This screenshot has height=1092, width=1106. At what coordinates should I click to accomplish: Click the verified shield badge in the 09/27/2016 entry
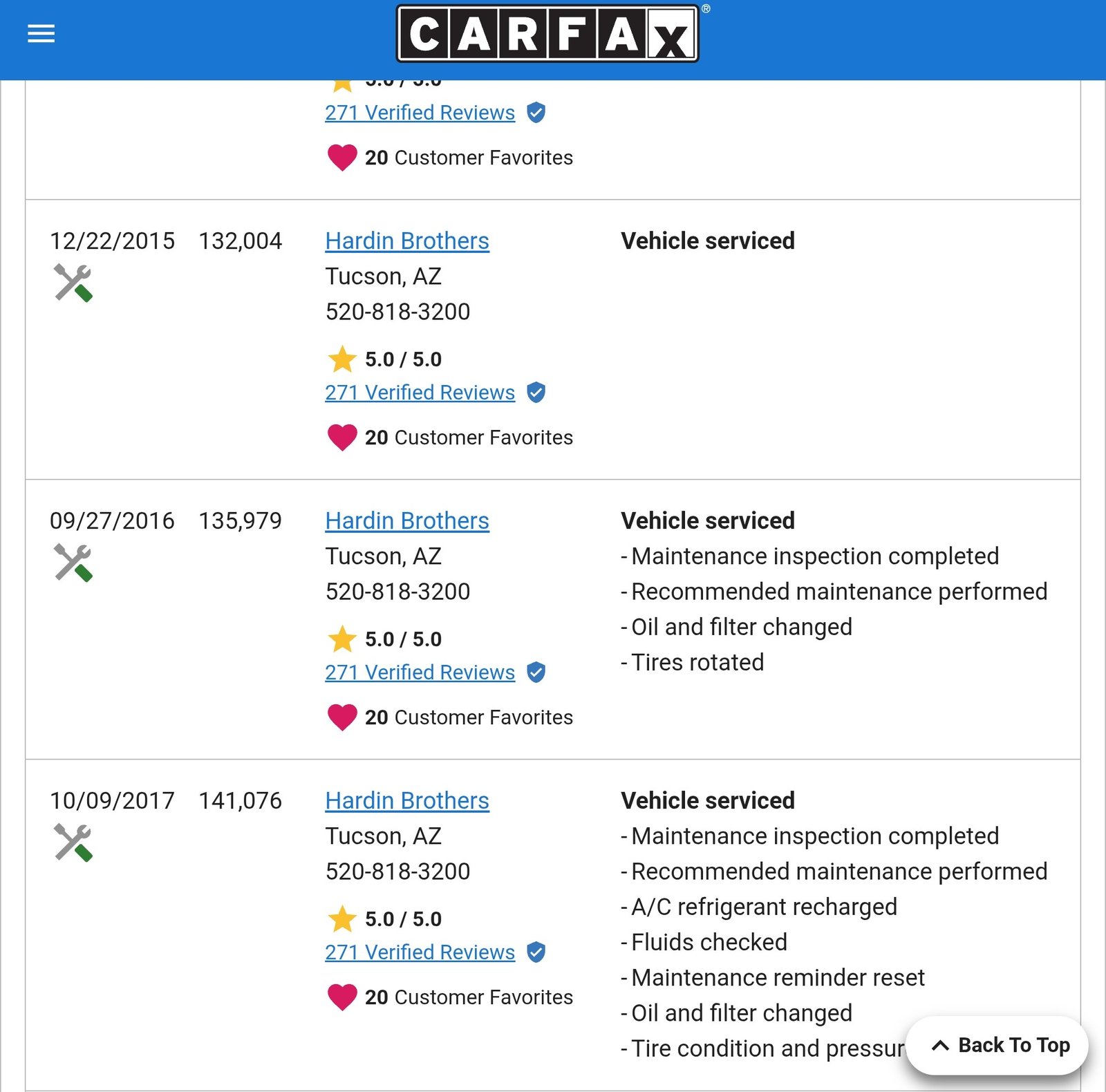click(x=536, y=672)
